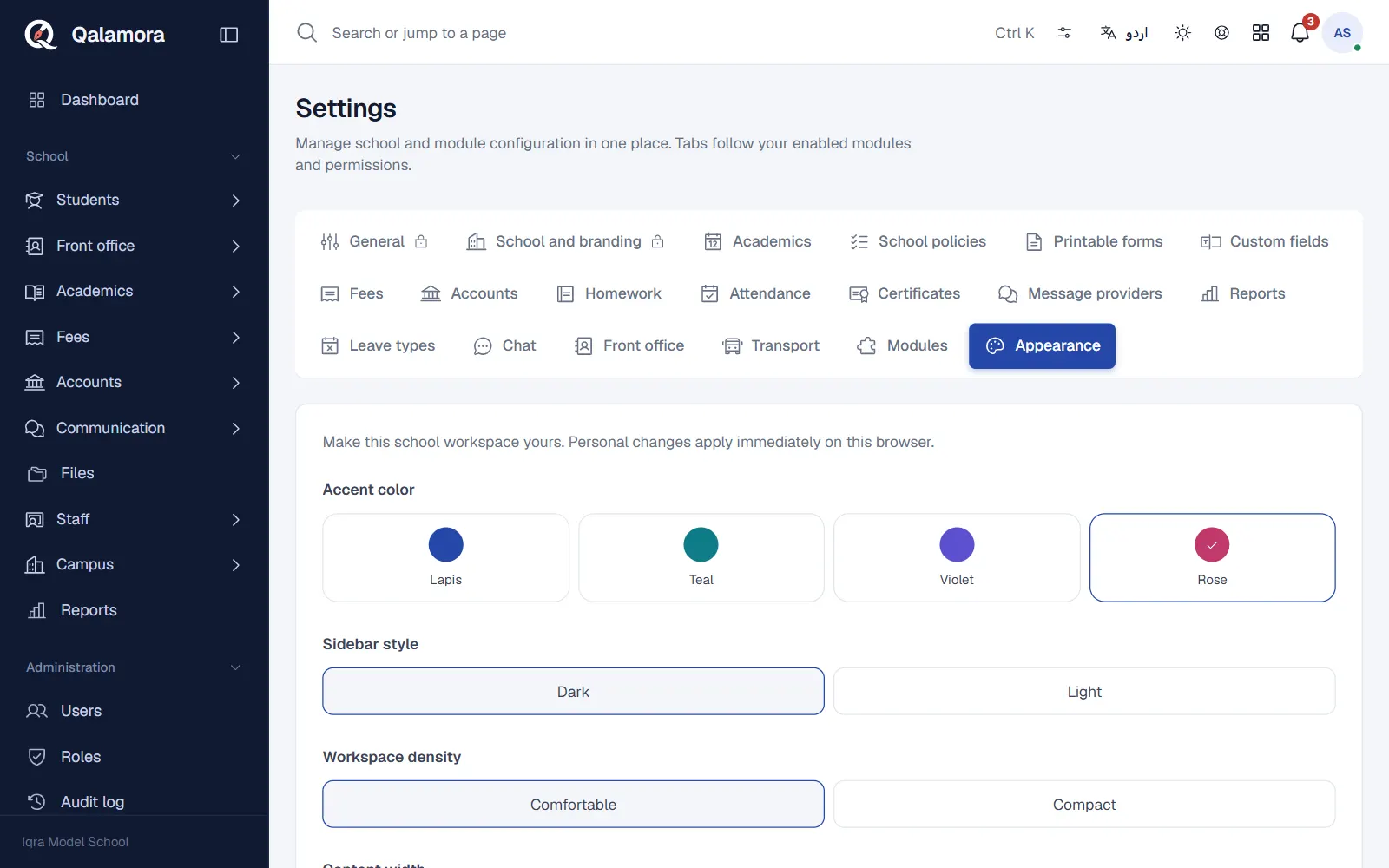This screenshot has width=1389, height=868.
Task: Collapse sidebar using the panel toggle icon
Action: 229,35
